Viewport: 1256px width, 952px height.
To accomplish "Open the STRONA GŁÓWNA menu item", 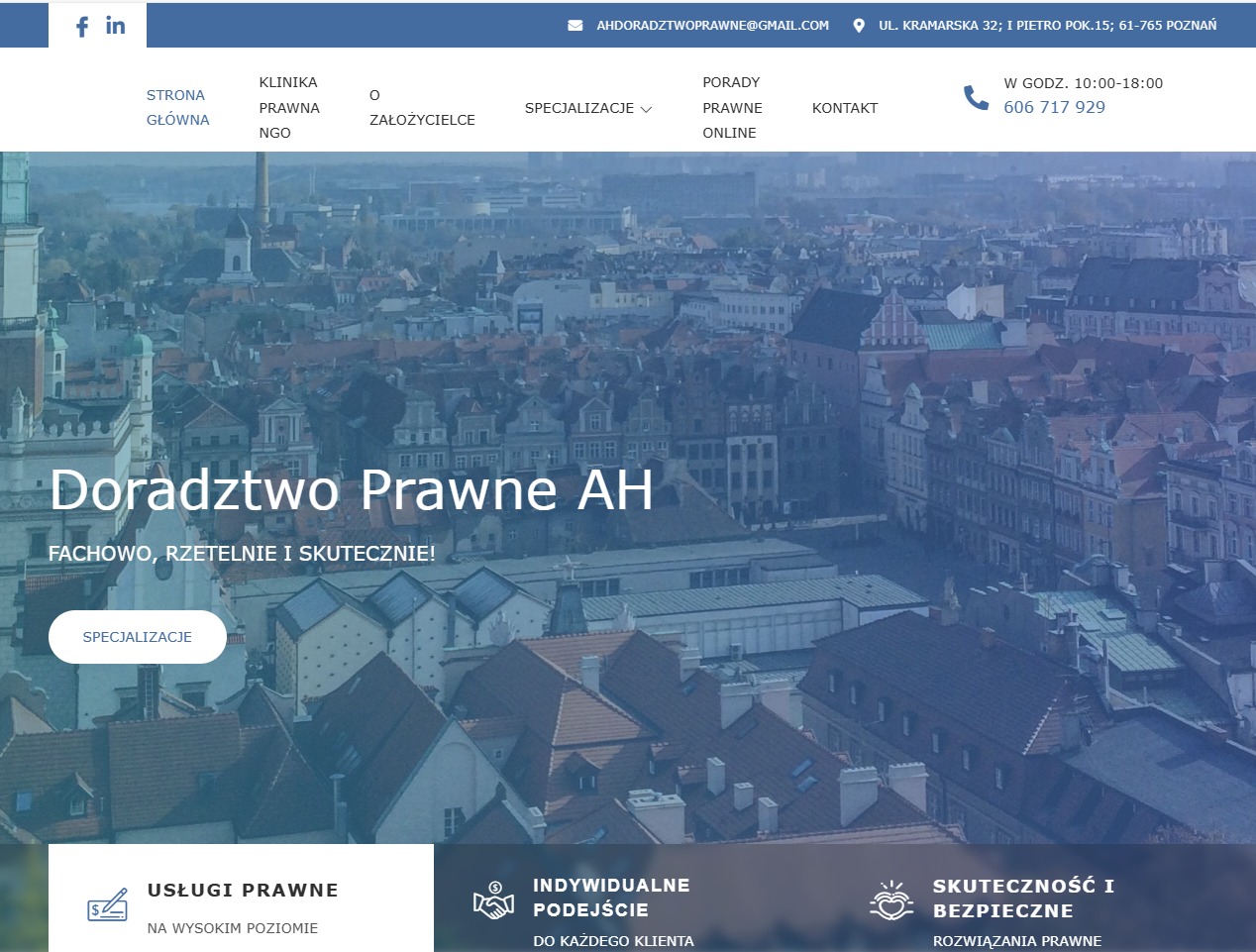I will coord(177,107).
